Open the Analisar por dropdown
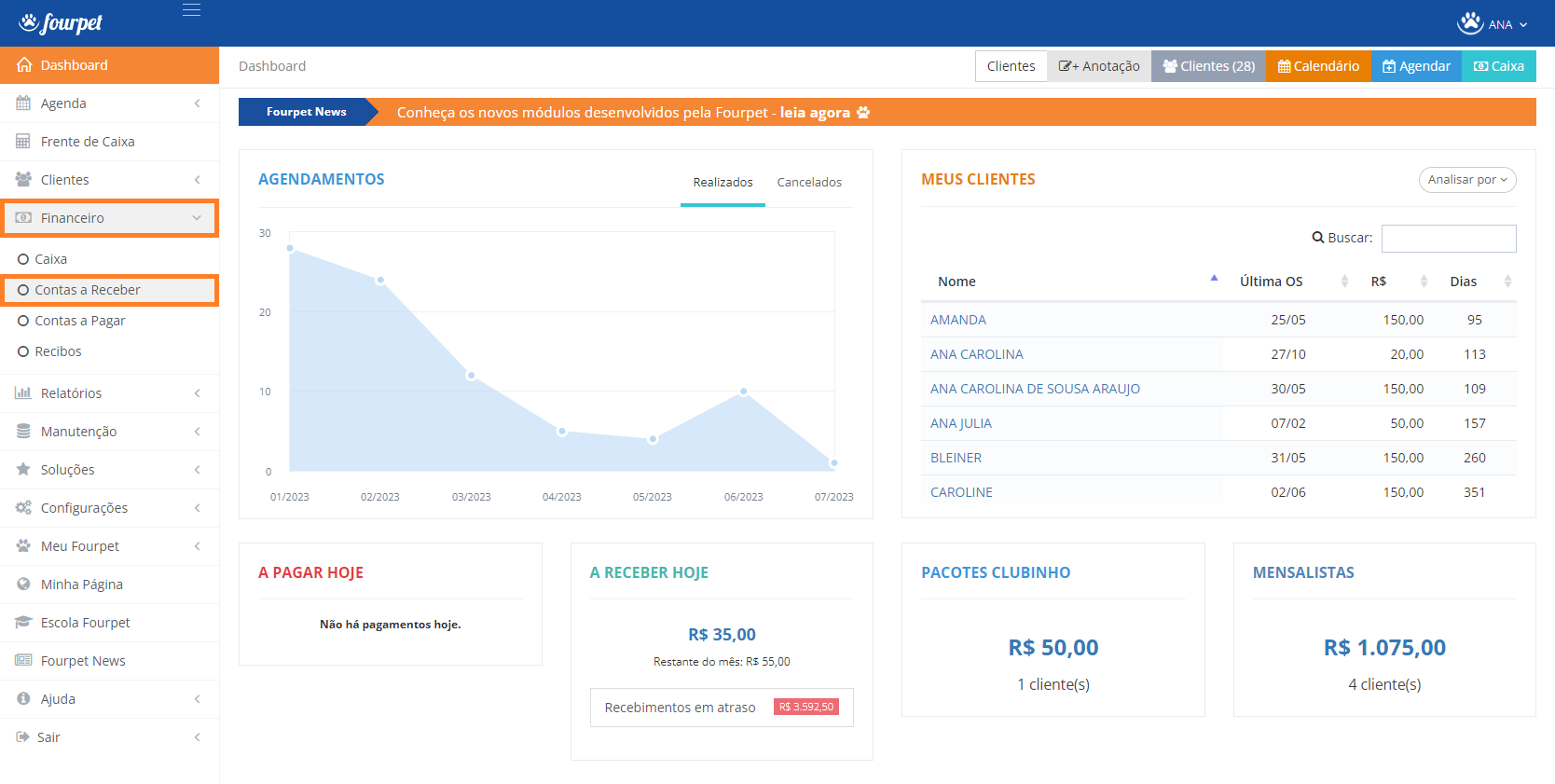The width and height of the screenshot is (1555, 784). click(x=1467, y=180)
